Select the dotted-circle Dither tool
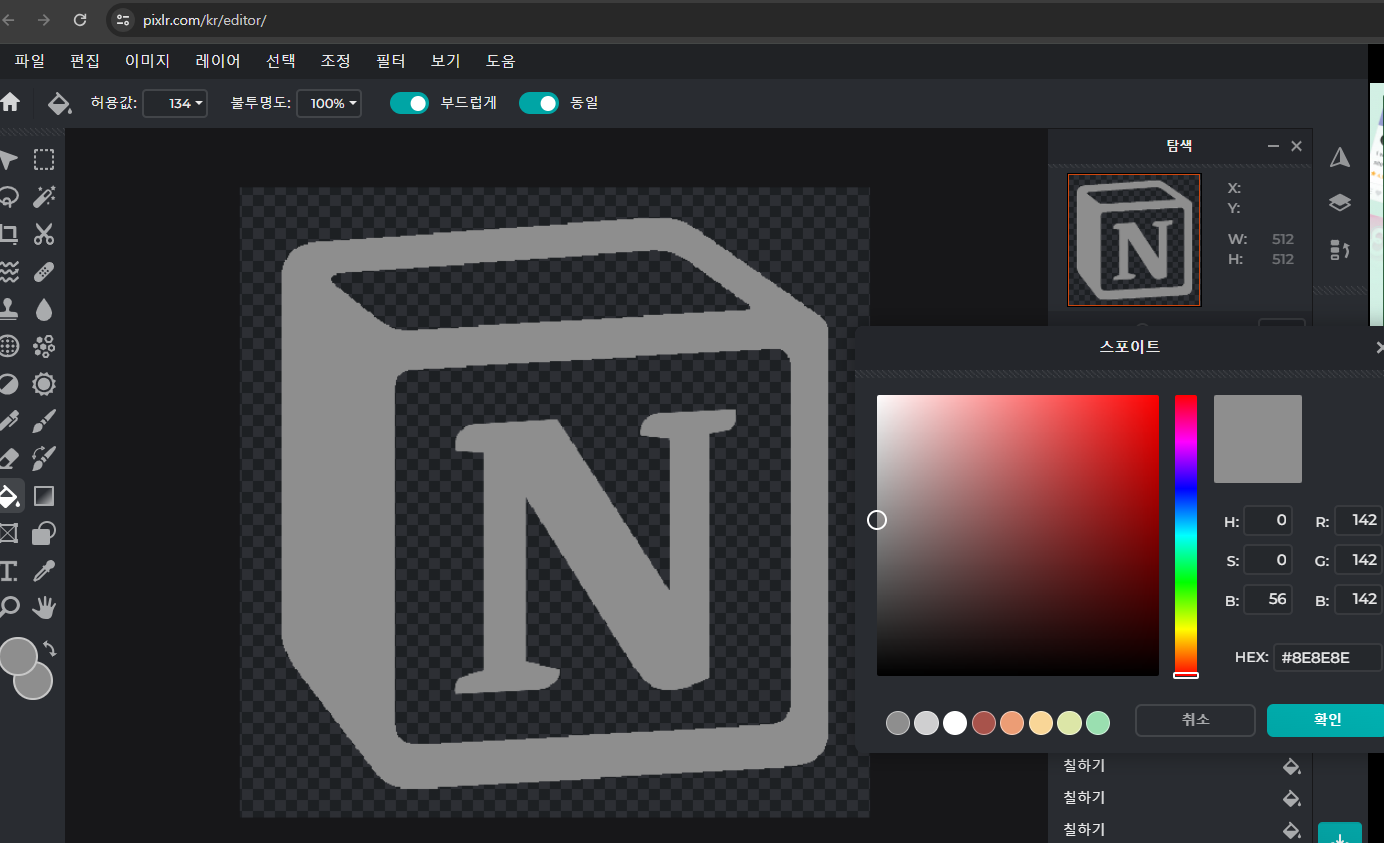The height and width of the screenshot is (843, 1384). click(x=8, y=346)
